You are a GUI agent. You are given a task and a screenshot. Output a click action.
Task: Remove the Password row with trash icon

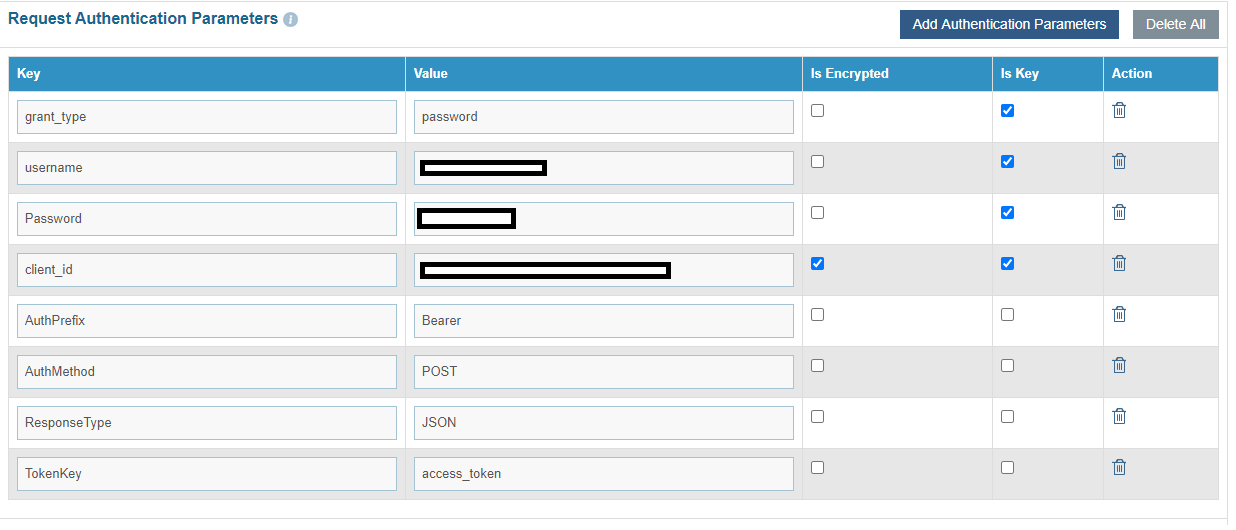[x=1119, y=212]
